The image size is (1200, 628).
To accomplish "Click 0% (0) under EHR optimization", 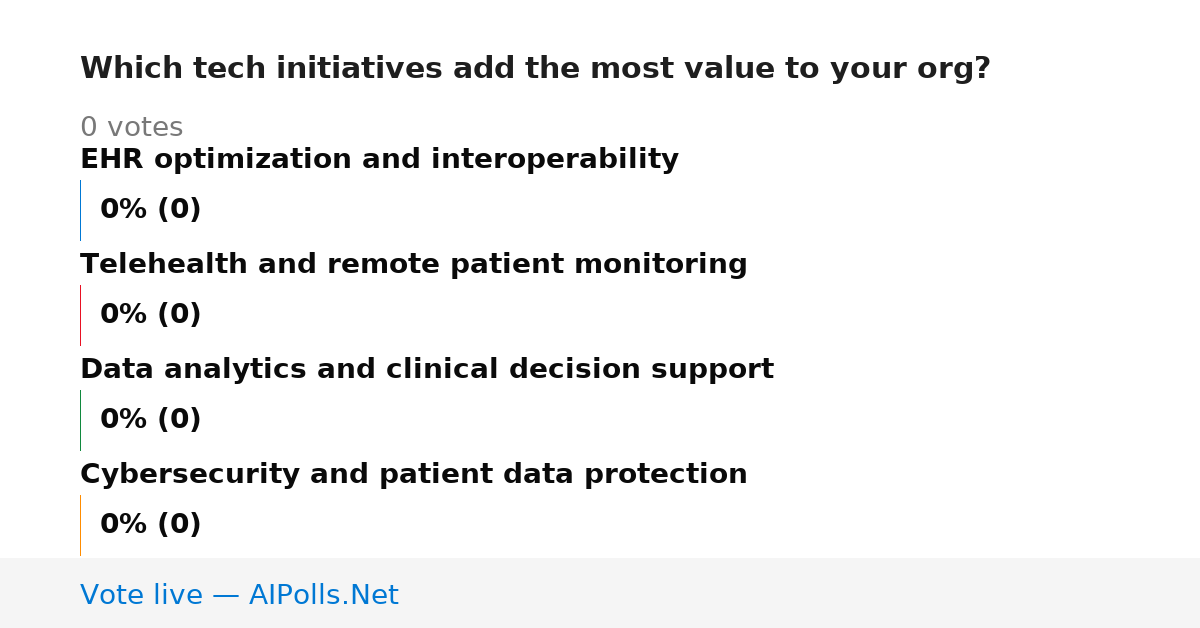I will tap(150, 210).
